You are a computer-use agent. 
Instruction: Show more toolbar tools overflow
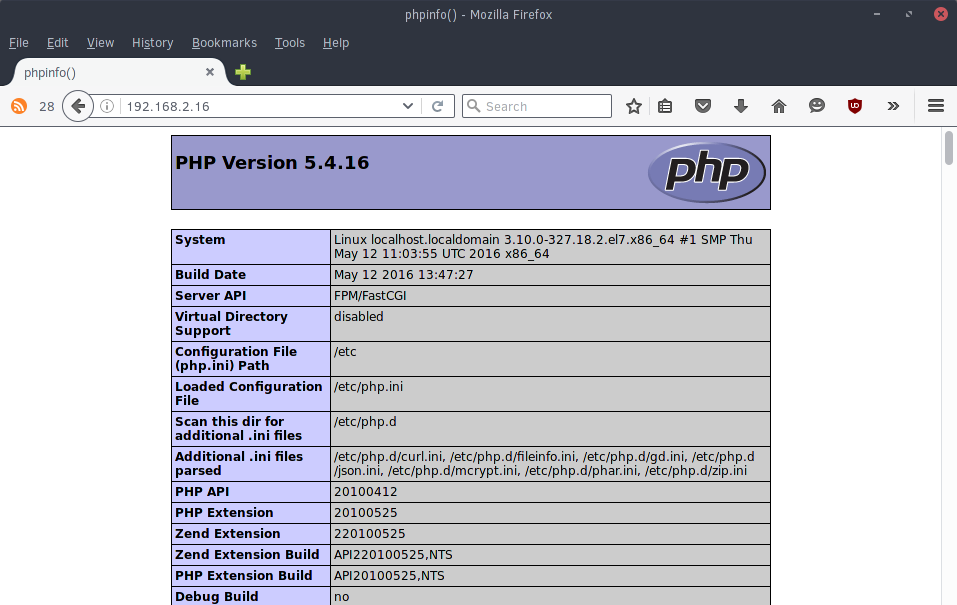coord(894,106)
